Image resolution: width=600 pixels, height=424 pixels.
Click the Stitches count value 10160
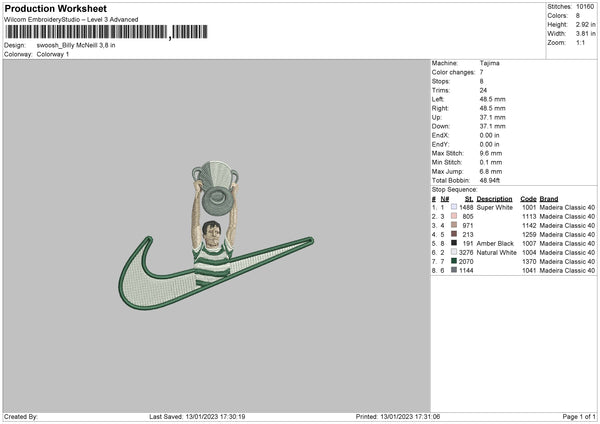point(585,7)
